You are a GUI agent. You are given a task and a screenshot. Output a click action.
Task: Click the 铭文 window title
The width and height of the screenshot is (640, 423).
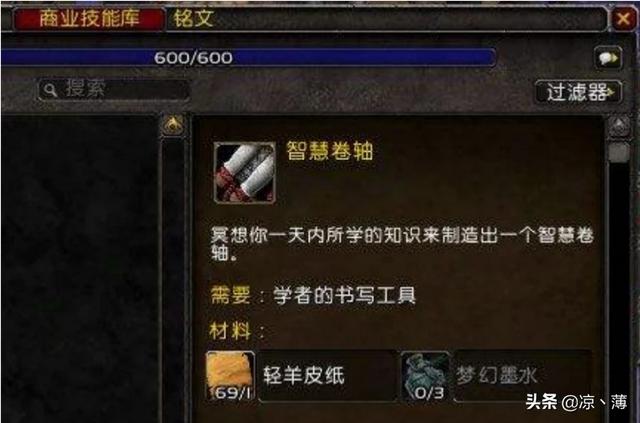click(193, 18)
